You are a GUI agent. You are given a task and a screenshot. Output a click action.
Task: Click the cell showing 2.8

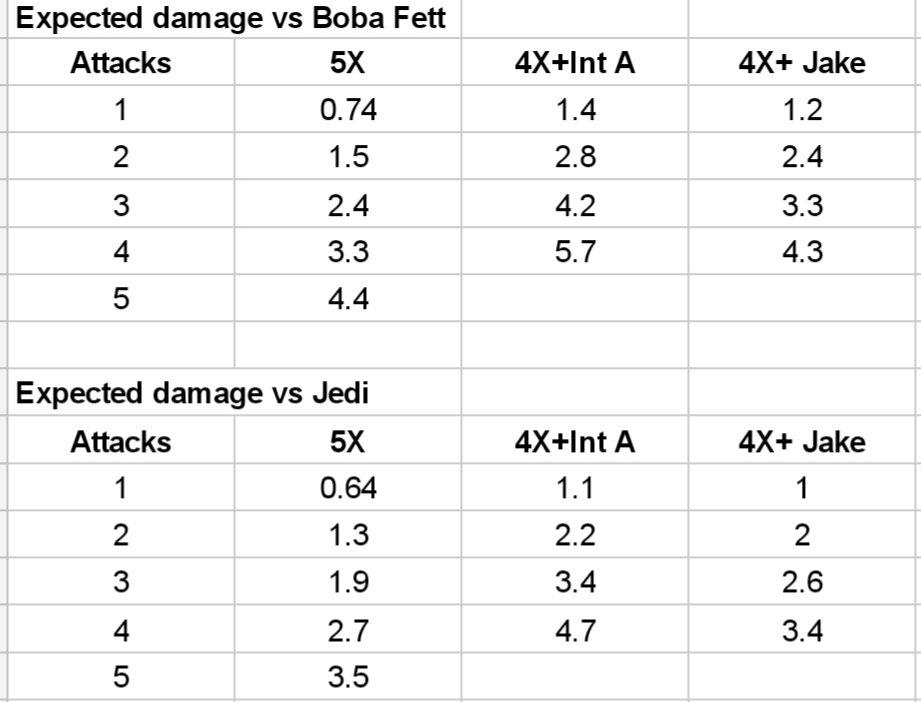(x=575, y=157)
